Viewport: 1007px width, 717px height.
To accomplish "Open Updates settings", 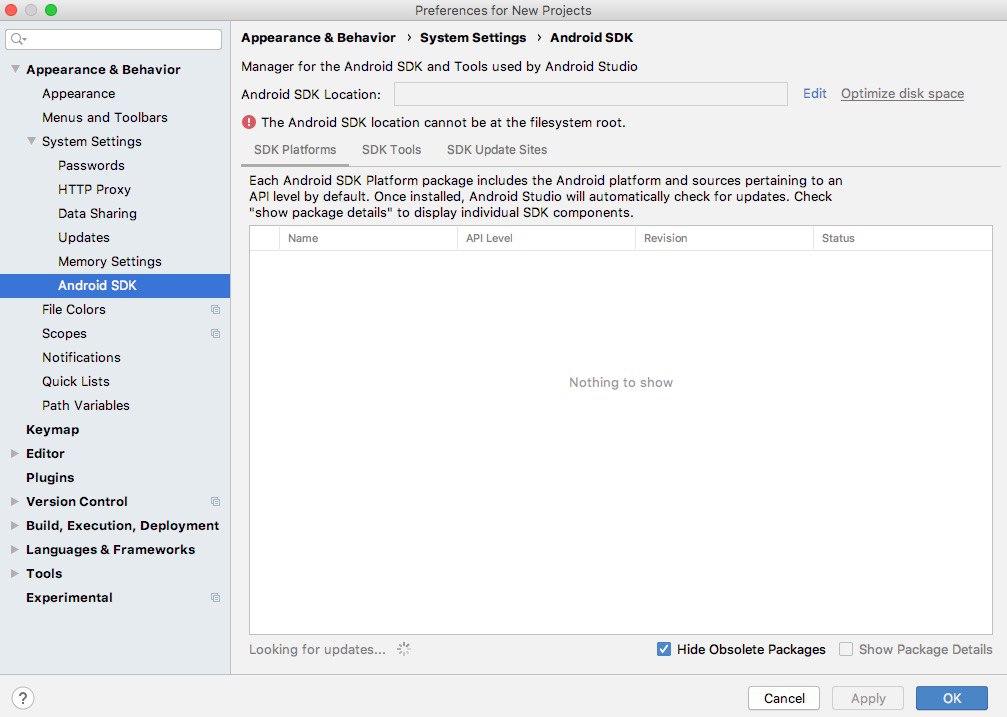I will point(83,237).
